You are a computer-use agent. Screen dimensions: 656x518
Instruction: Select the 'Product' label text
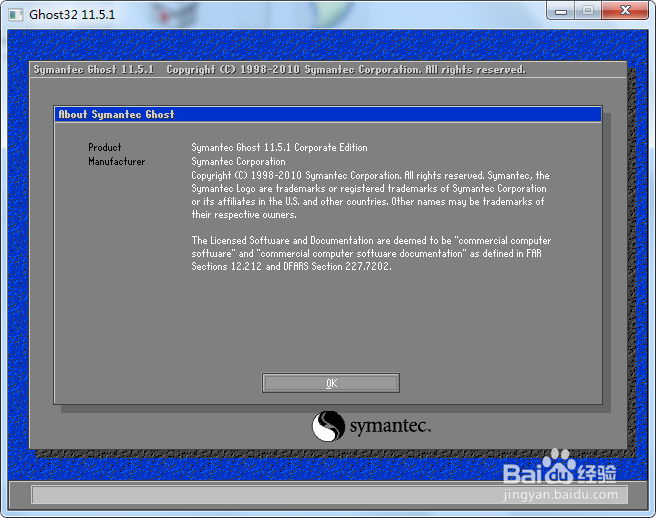click(x=105, y=147)
